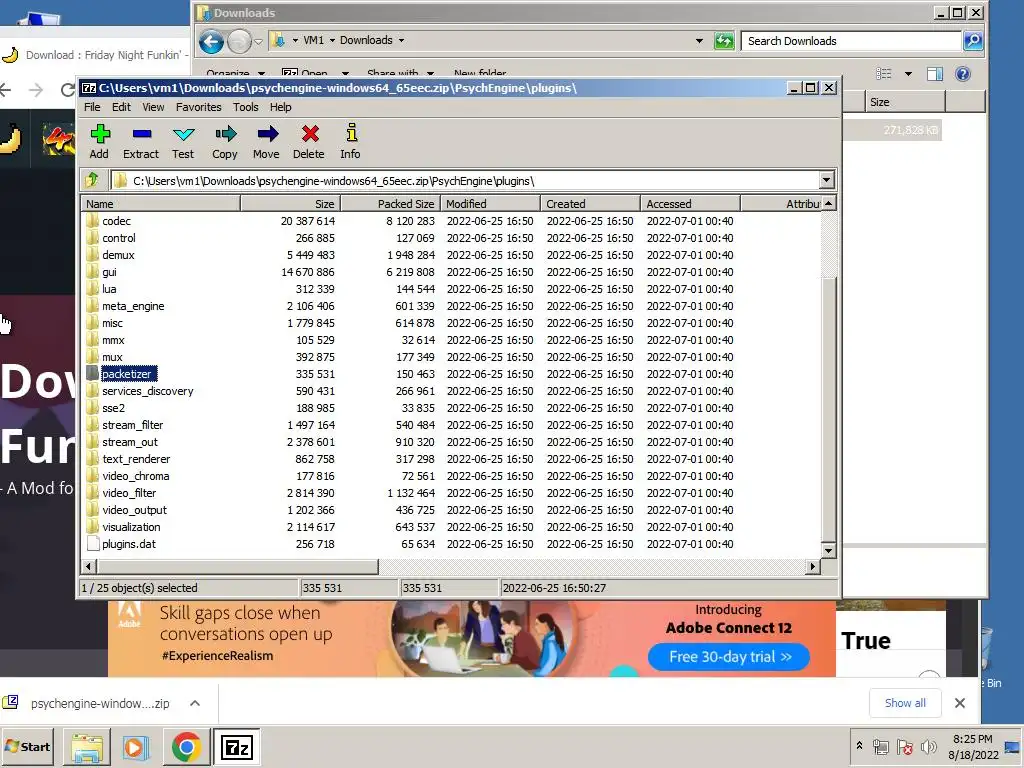This screenshot has height=768, width=1024.
Task: Open the Help menu
Action: 280,107
